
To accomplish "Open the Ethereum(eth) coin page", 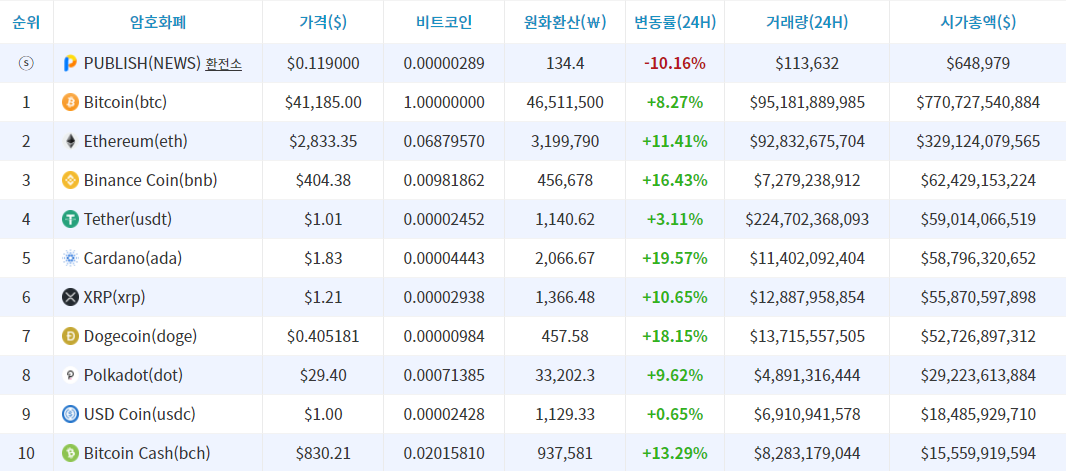I will click(135, 141).
